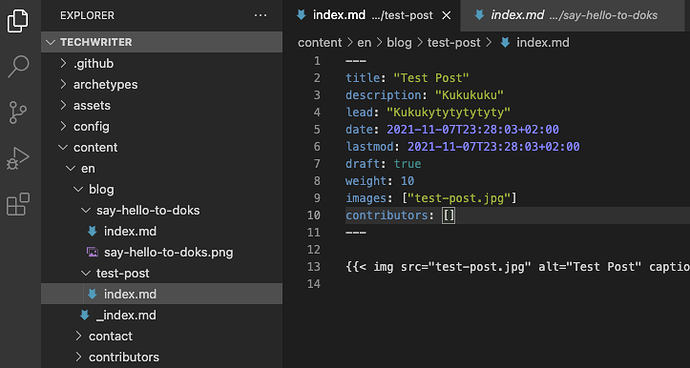The height and width of the screenshot is (368, 690).
Task: Open index.md under say-hello-to-doks
Action: [161, 231]
